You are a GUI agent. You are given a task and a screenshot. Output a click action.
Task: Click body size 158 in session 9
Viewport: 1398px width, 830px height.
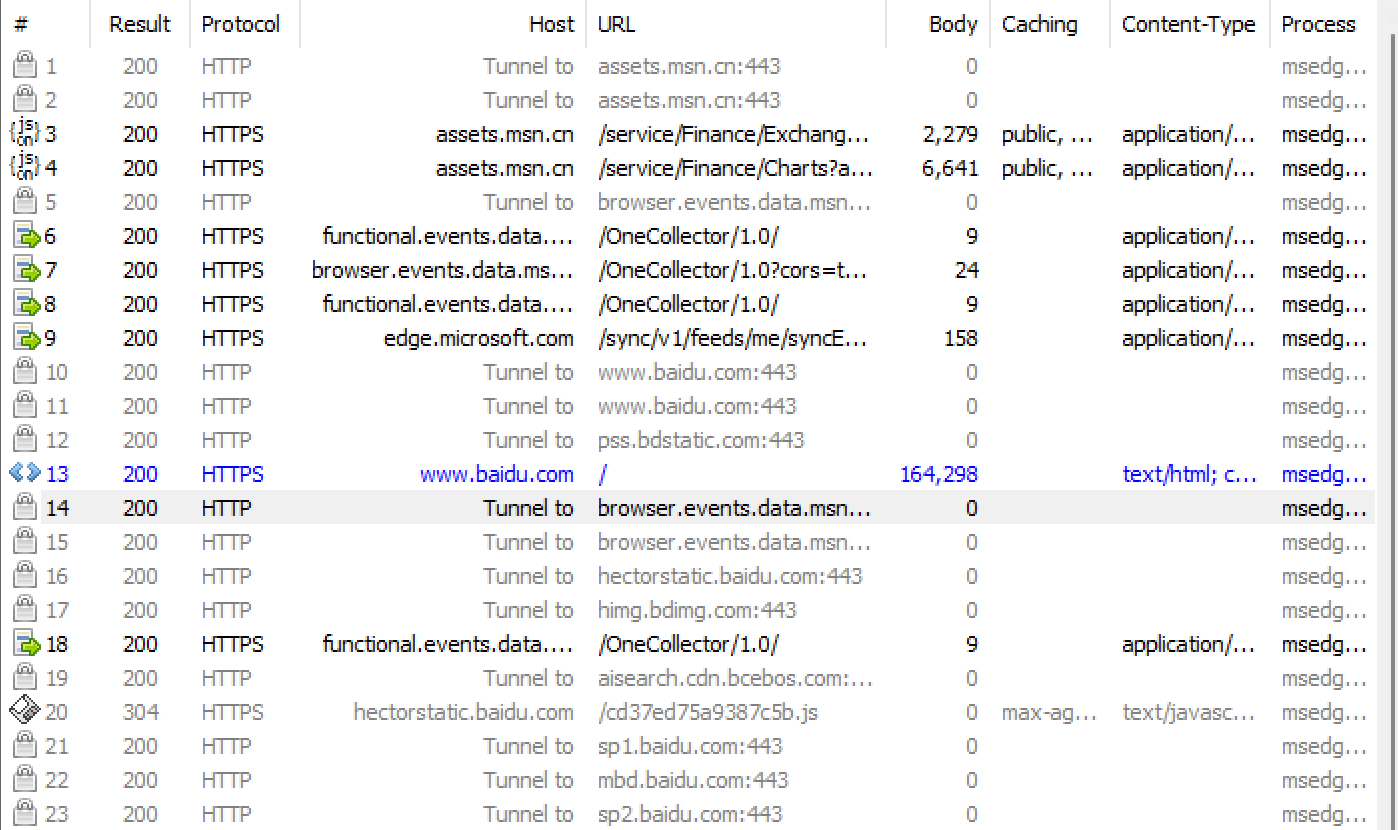pyautogui.click(x=961, y=339)
